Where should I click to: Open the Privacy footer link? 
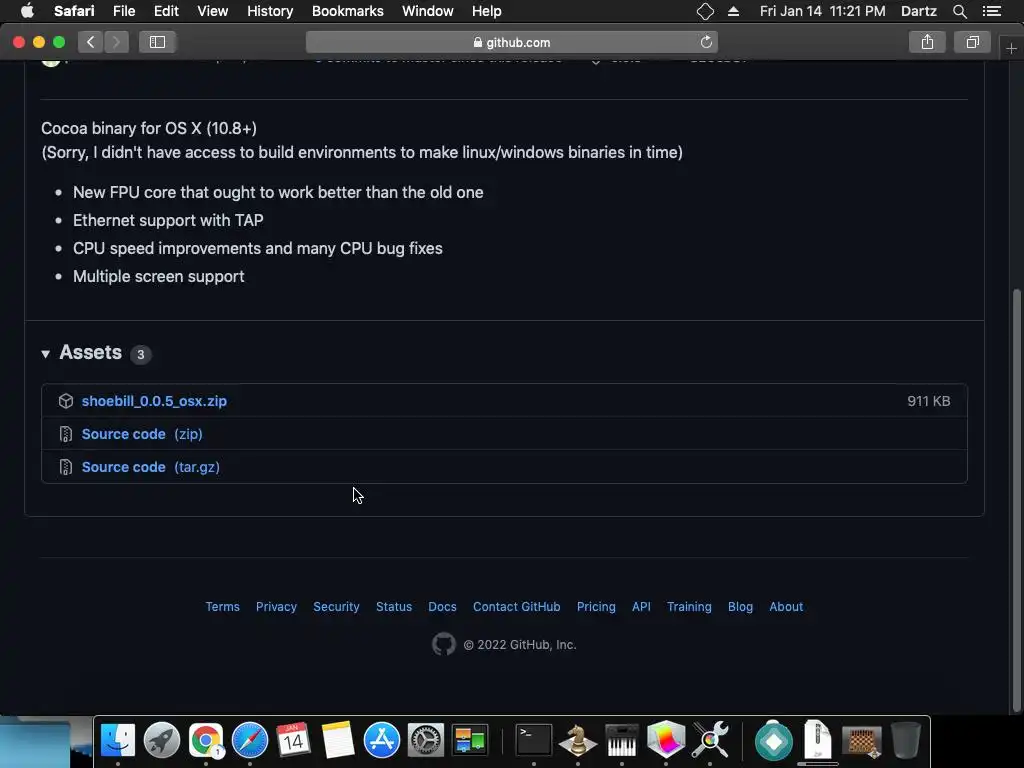tap(276, 607)
